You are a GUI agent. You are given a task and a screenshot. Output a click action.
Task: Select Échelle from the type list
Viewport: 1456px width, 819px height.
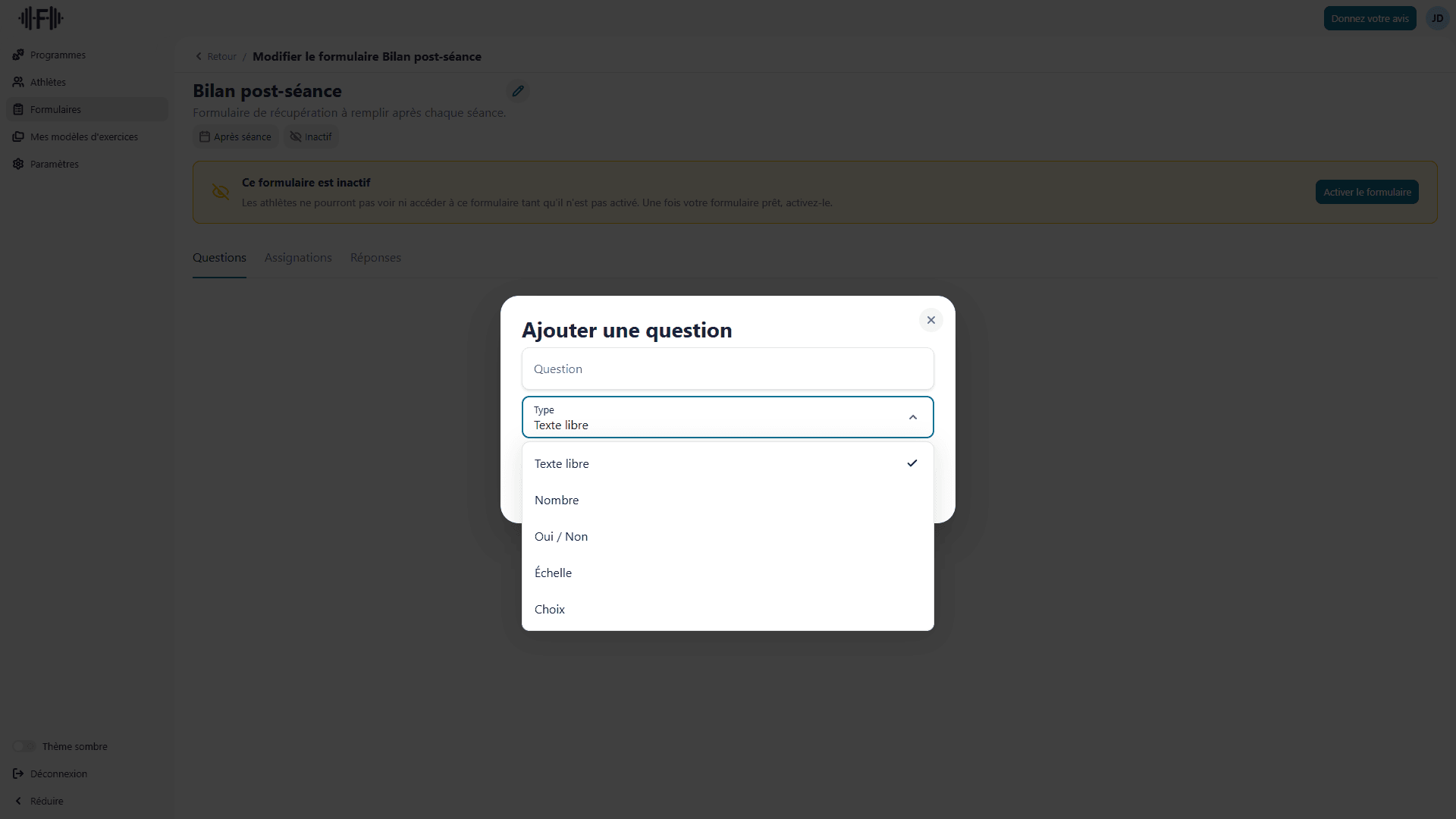pyautogui.click(x=553, y=573)
